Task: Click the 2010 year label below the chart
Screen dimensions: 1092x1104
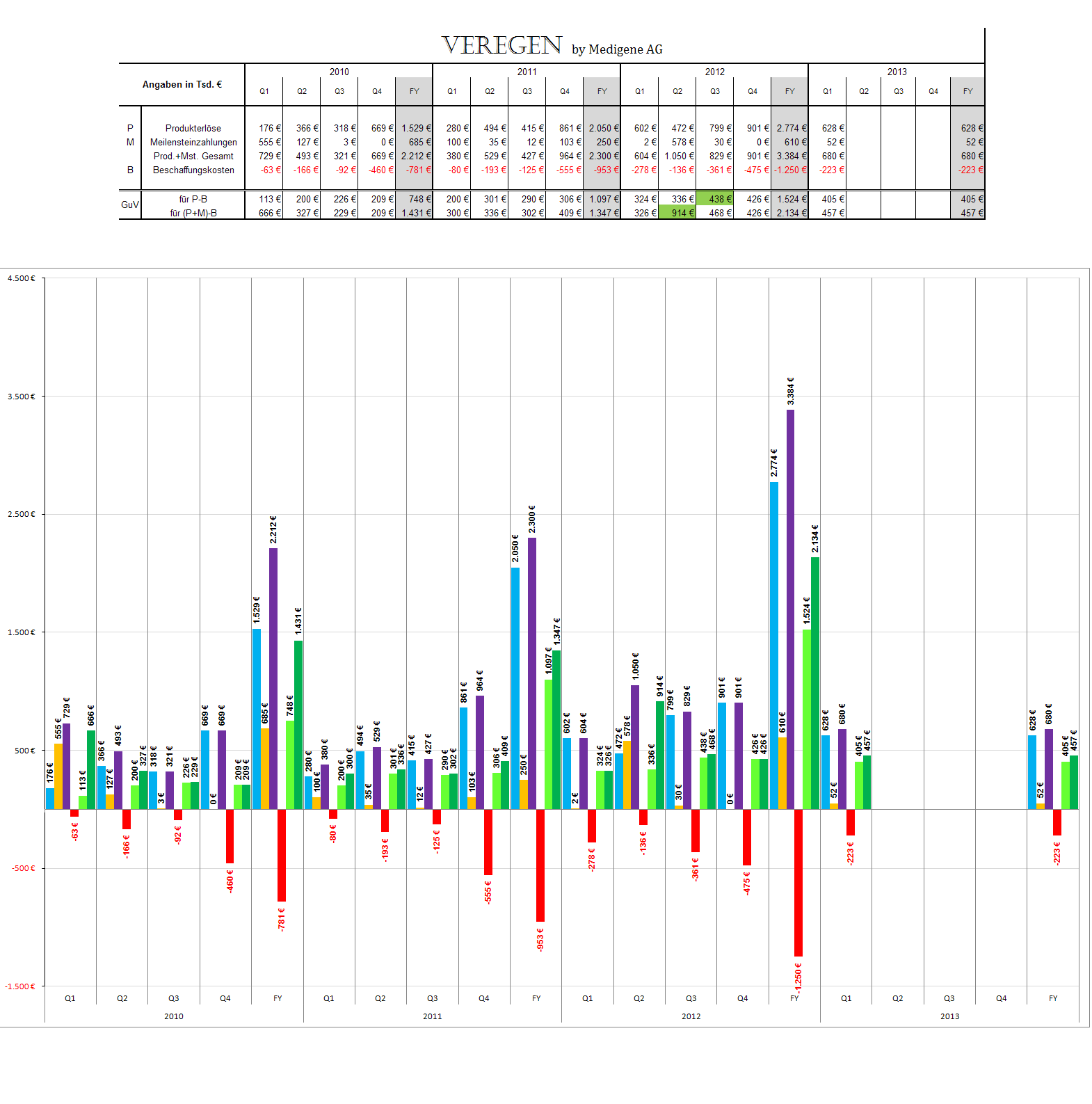Action: pos(174,1016)
